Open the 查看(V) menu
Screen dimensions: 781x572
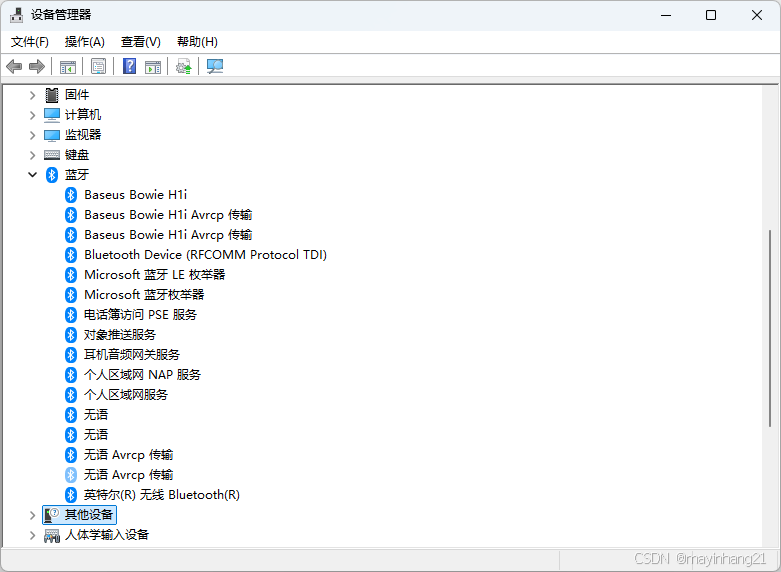[x=141, y=42]
